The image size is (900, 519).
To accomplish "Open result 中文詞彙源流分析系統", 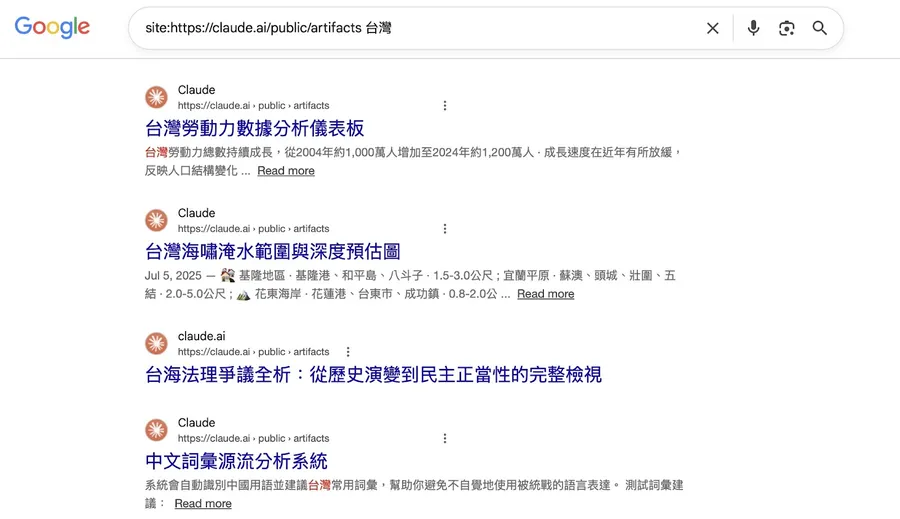I will point(236,462).
